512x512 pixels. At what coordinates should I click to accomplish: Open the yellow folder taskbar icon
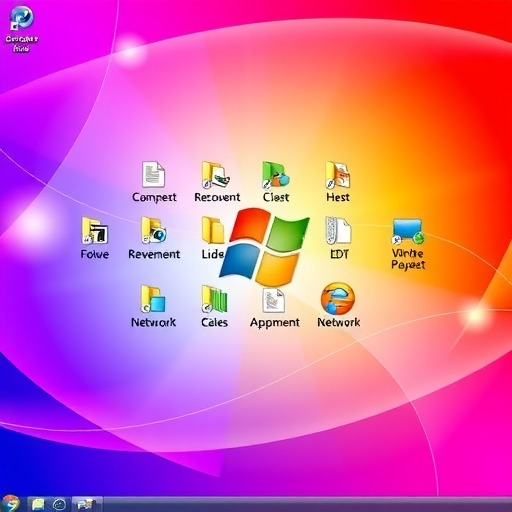37,505
